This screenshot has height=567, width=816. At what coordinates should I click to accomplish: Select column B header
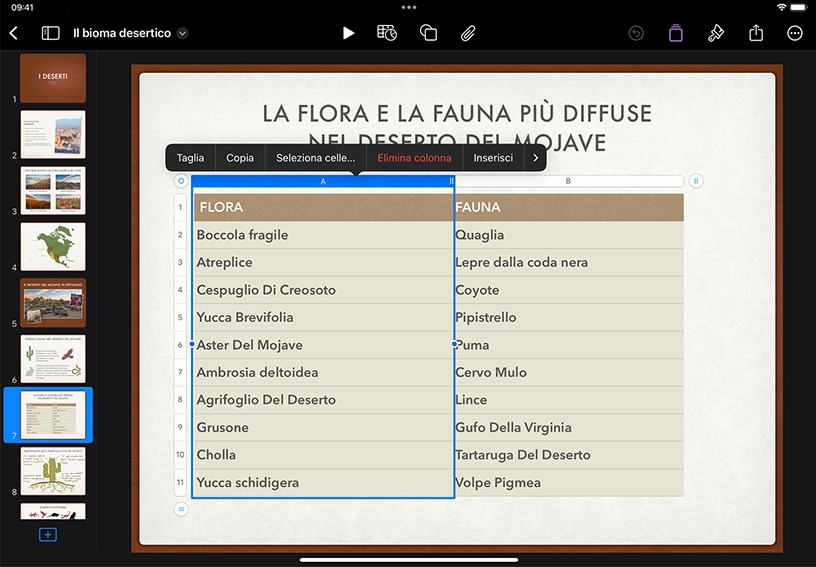point(569,181)
